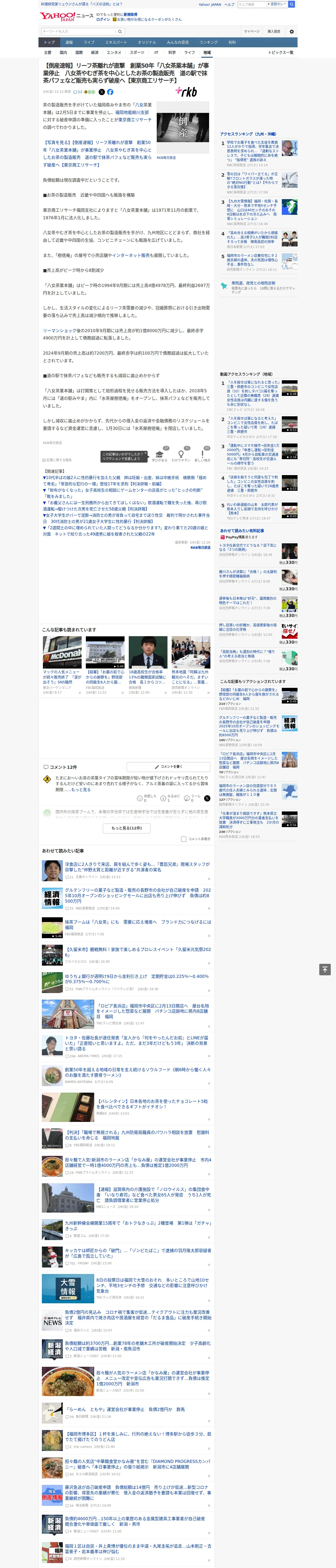Open paid article トヨタ社長交代でどうなる
The width and height of the screenshot is (336, 1568).
coord(248,548)
